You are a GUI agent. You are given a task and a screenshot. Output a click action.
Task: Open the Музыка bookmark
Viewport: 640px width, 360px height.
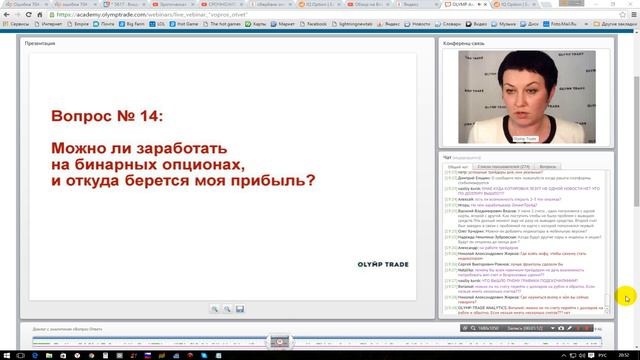[x=504, y=24]
